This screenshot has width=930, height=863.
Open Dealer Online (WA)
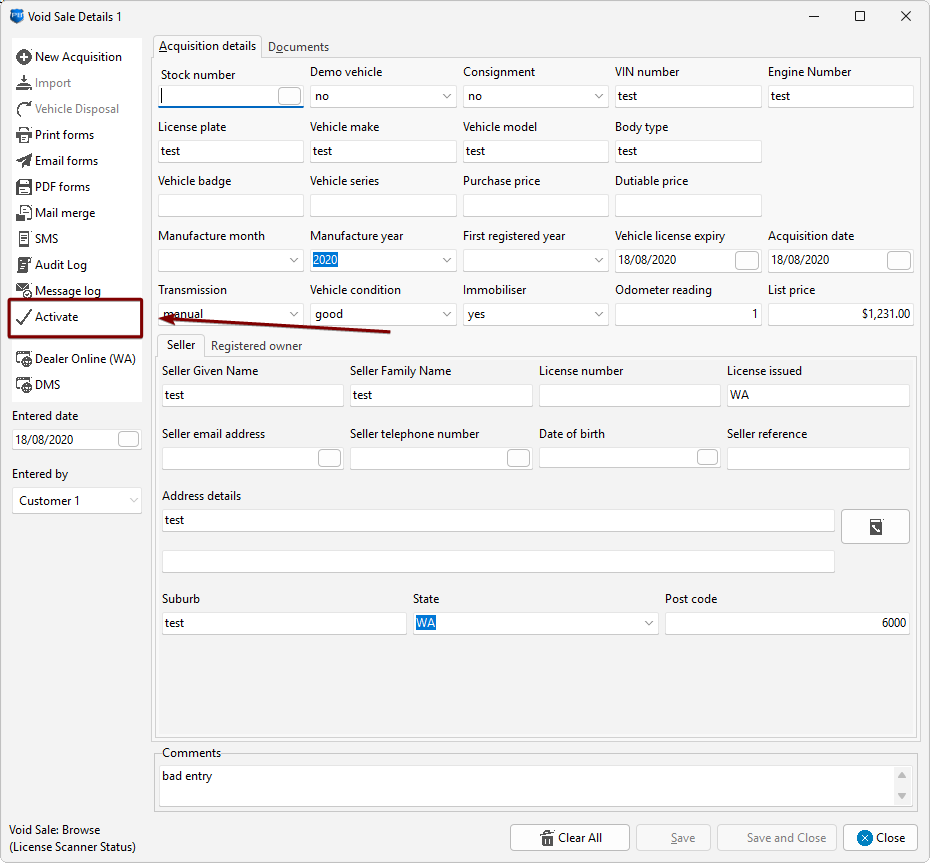click(84, 359)
